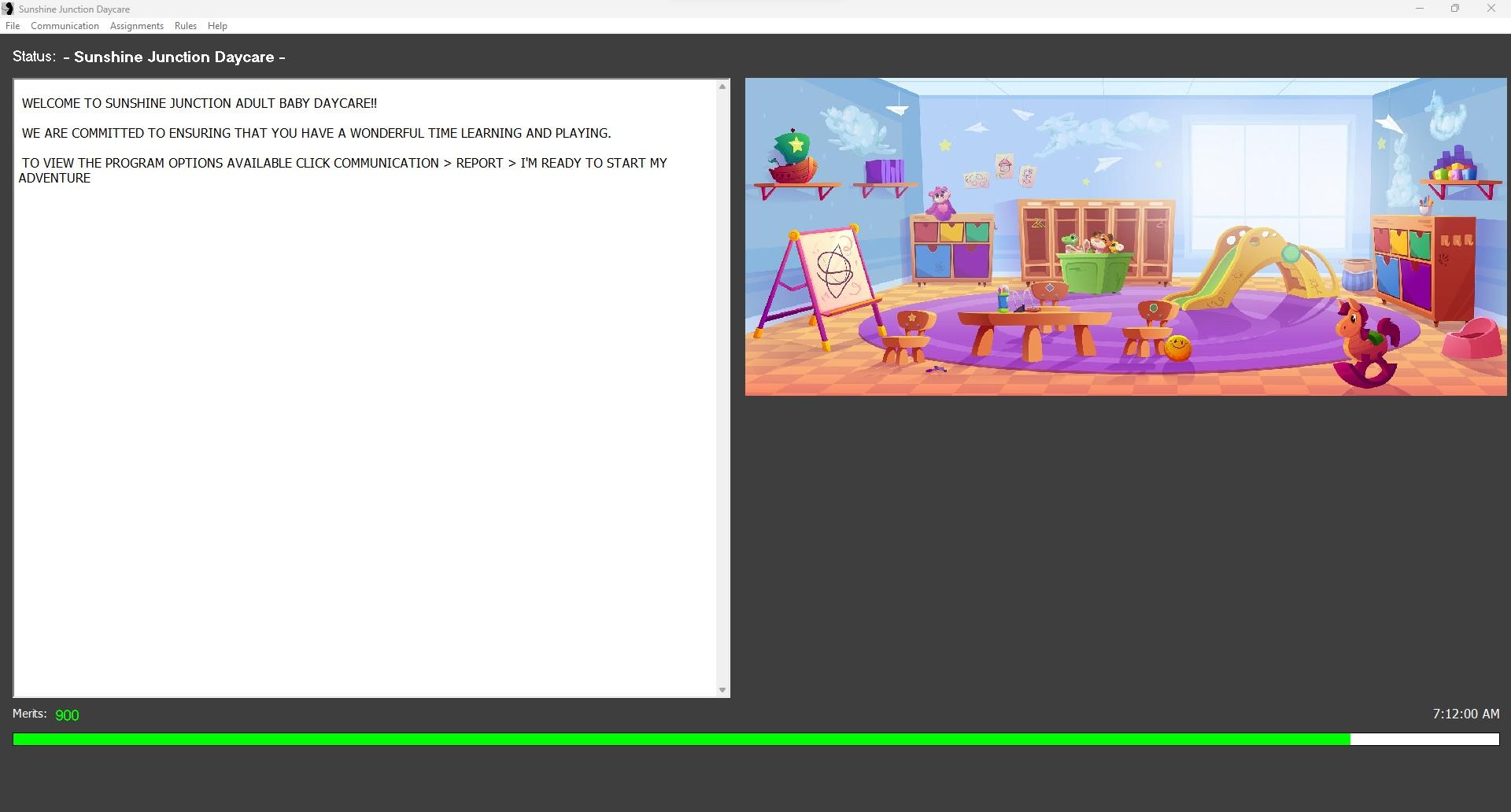
Task: Click the 7:12:00 AM clock display
Action: 1465,714
